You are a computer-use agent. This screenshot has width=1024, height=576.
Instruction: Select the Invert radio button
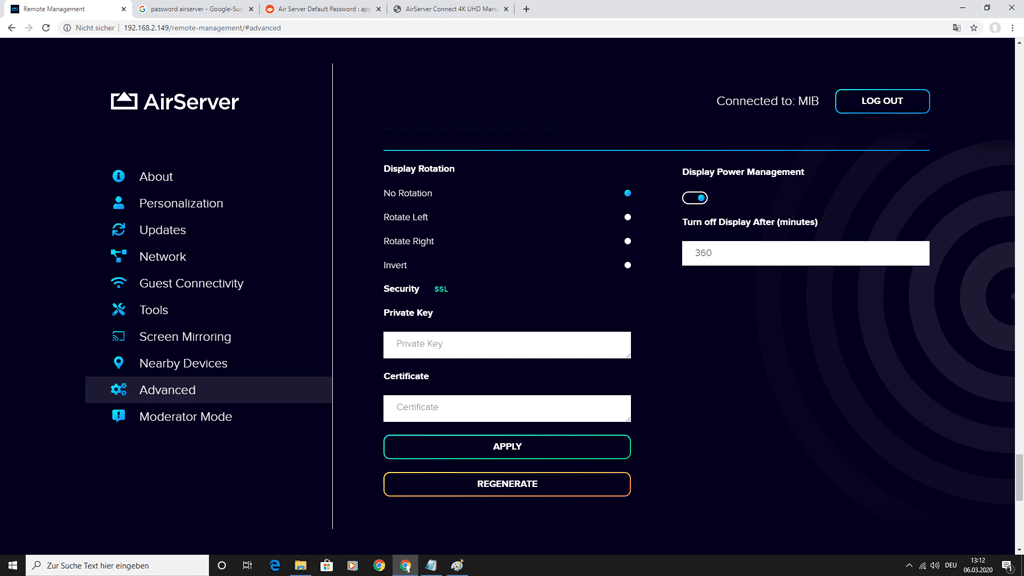coord(628,265)
